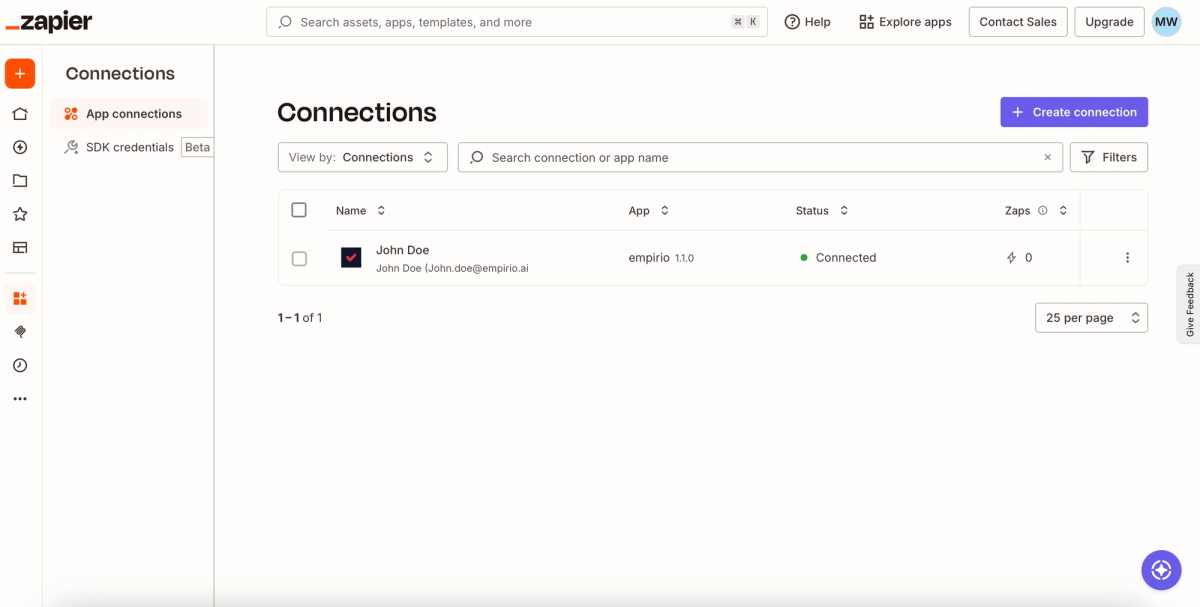The width and height of the screenshot is (1200, 607).
Task: Click the MW user avatar
Action: [x=1166, y=22]
